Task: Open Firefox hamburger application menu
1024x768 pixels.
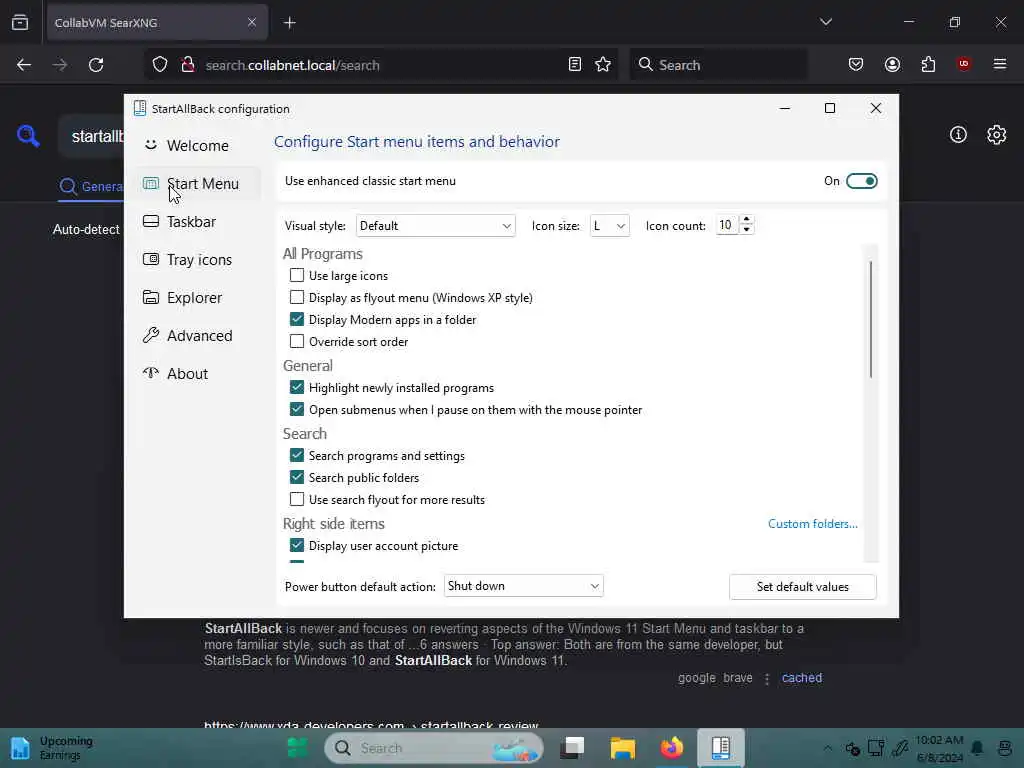Action: click(1000, 64)
